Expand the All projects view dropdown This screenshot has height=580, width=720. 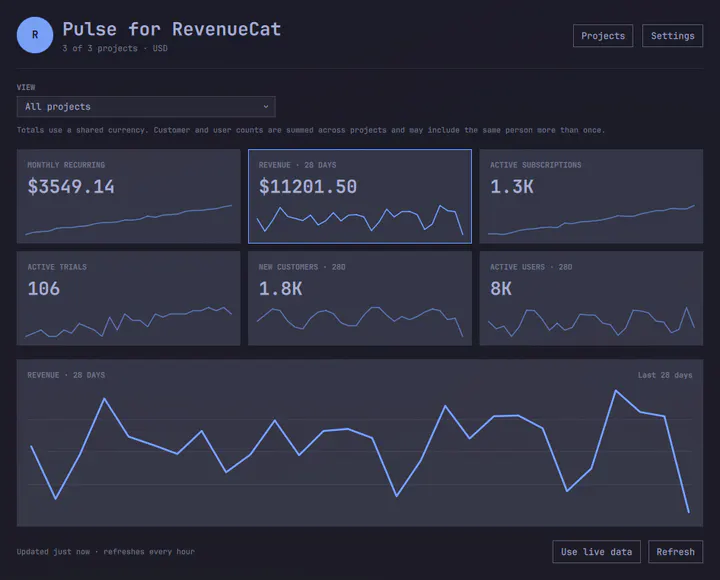click(146, 107)
